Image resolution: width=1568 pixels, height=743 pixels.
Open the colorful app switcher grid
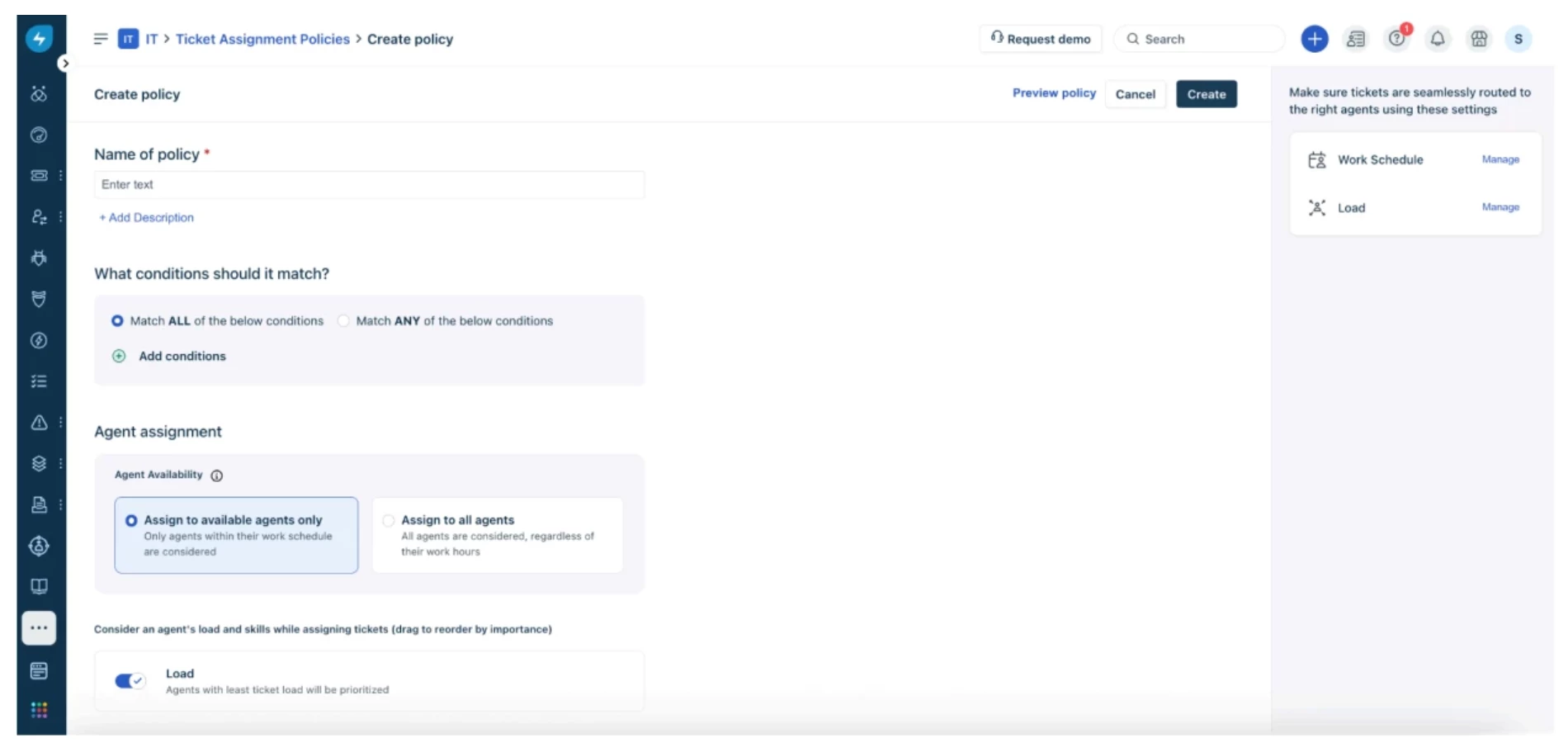pos(39,710)
